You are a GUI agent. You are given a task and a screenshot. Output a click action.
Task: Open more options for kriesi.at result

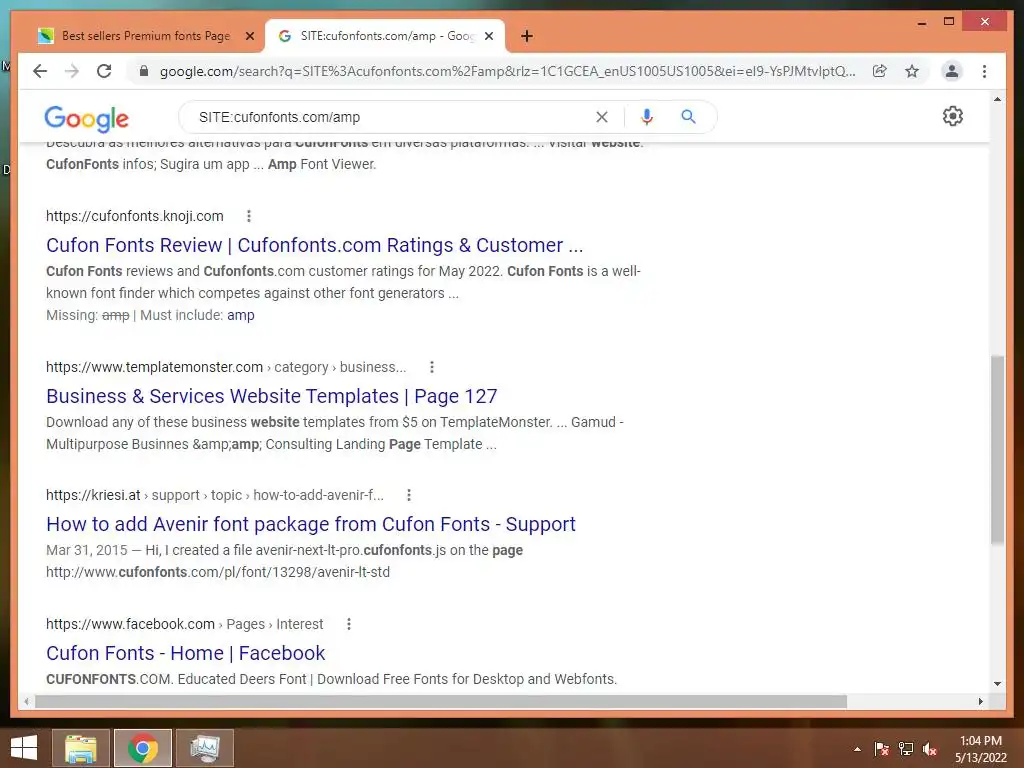408,495
